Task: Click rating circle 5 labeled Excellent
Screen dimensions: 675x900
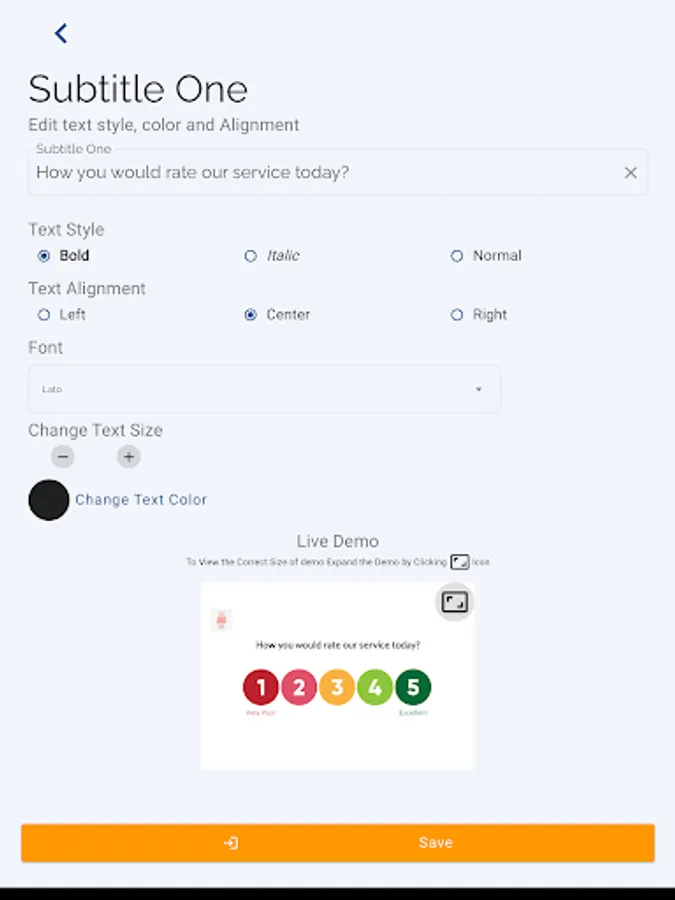Action: coord(413,687)
